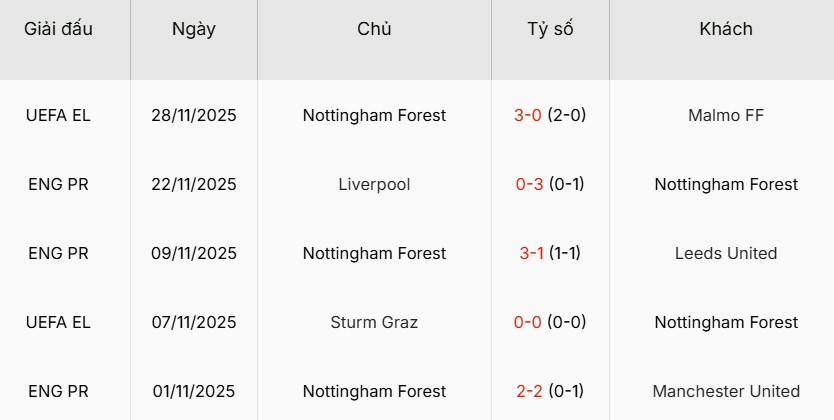Viewport: 834px width, 420px height.
Task: Click the 'Ngày' column header
Action: click(193, 29)
